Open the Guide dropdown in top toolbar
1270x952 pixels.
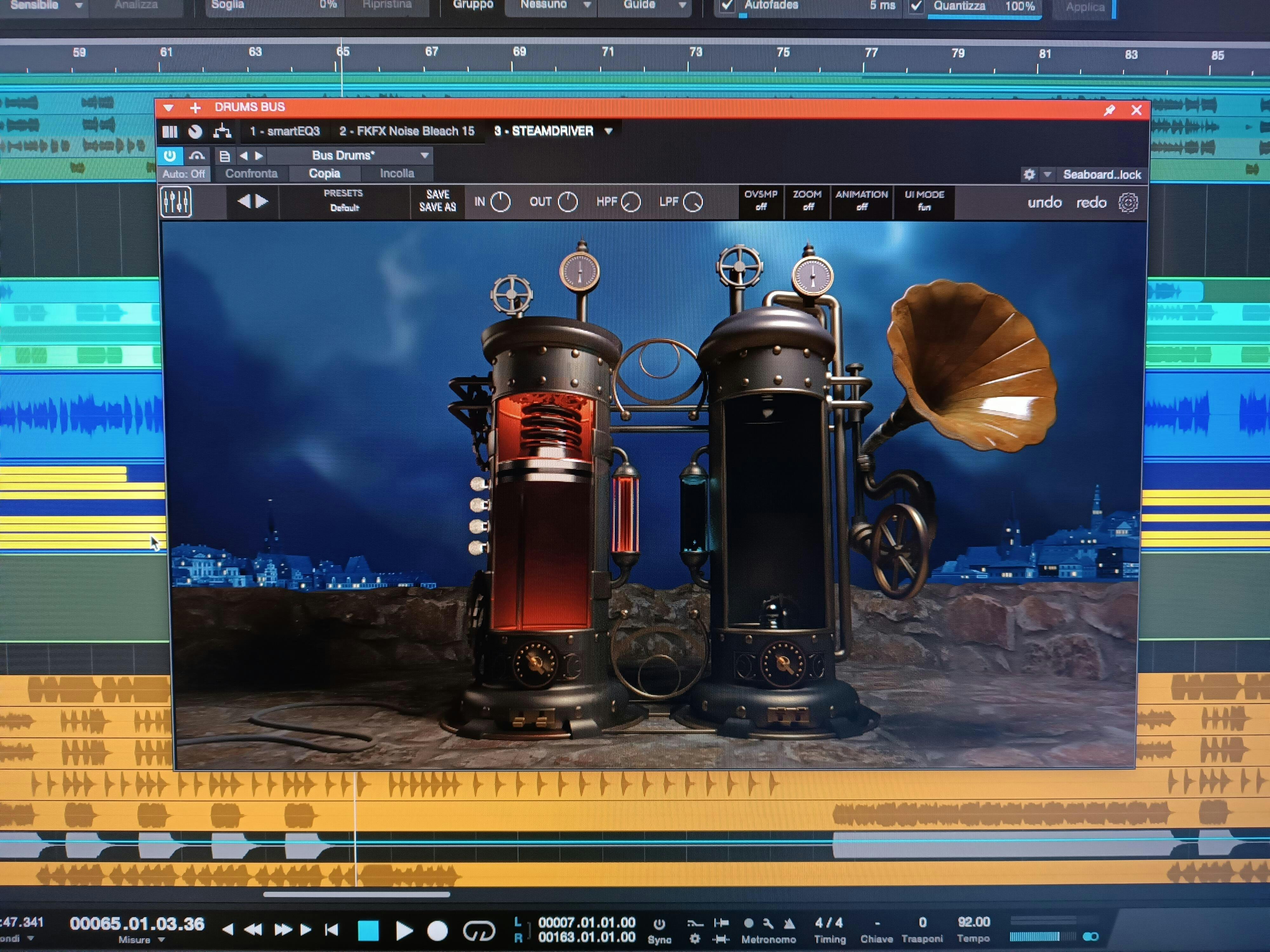pyautogui.click(x=682, y=5)
